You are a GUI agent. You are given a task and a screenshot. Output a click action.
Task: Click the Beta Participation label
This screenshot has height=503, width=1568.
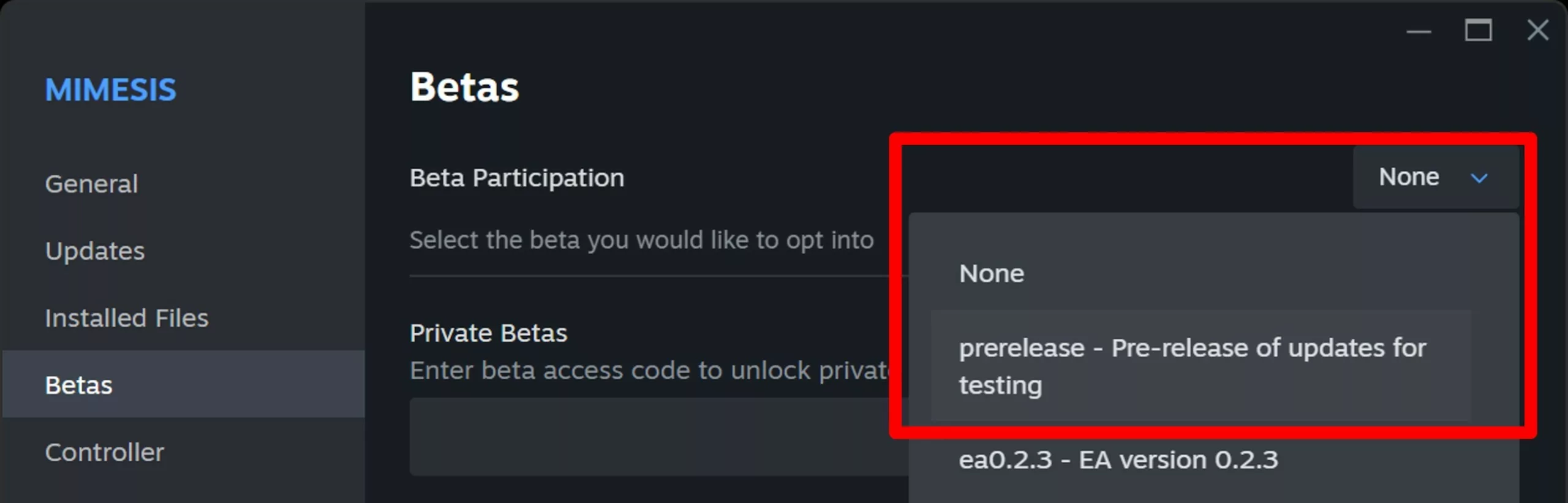pyautogui.click(x=517, y=178)
